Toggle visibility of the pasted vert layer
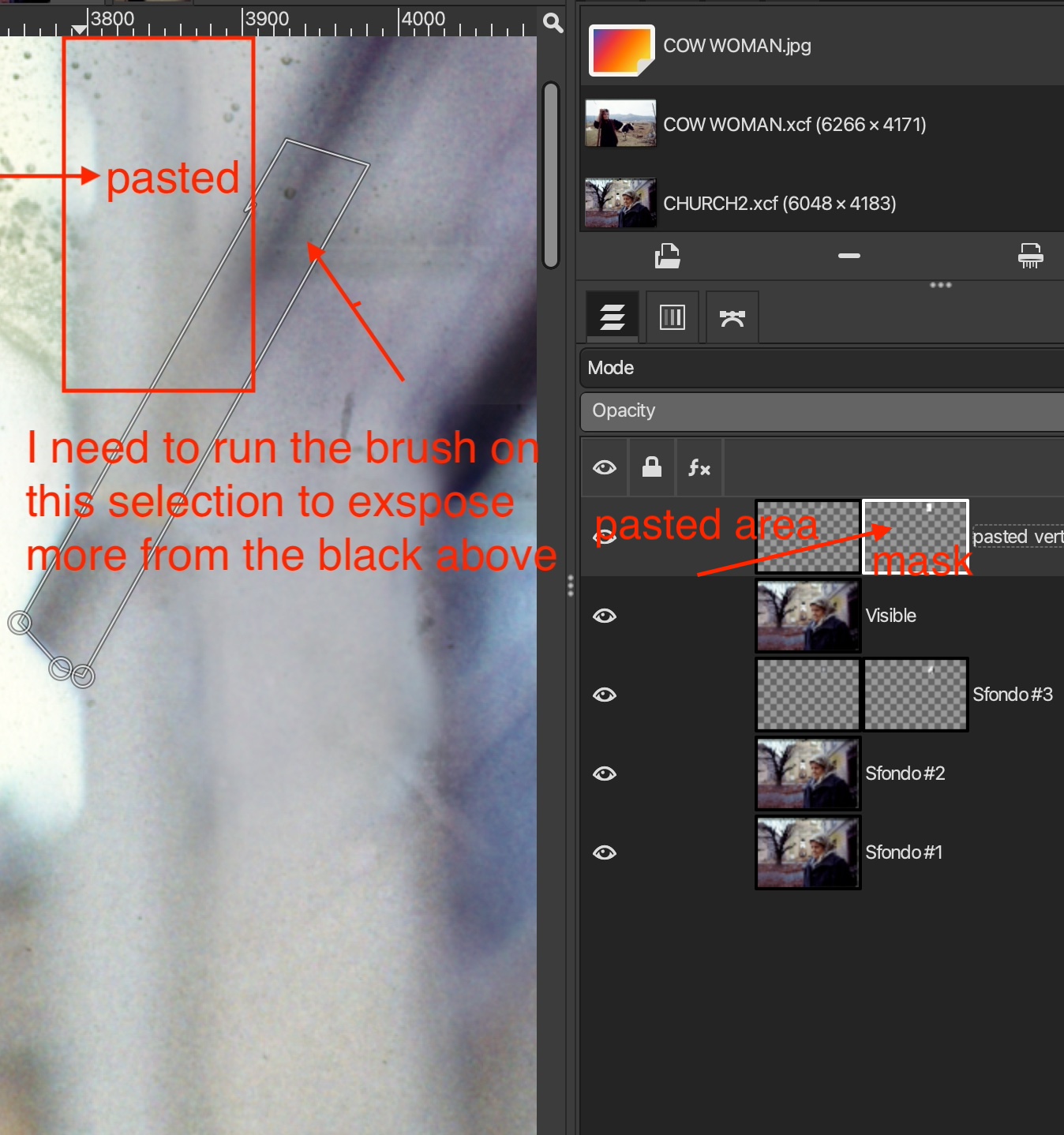Image resolution: width=1064 pixels, height=1135 pixels. click(x=605, y=538)
